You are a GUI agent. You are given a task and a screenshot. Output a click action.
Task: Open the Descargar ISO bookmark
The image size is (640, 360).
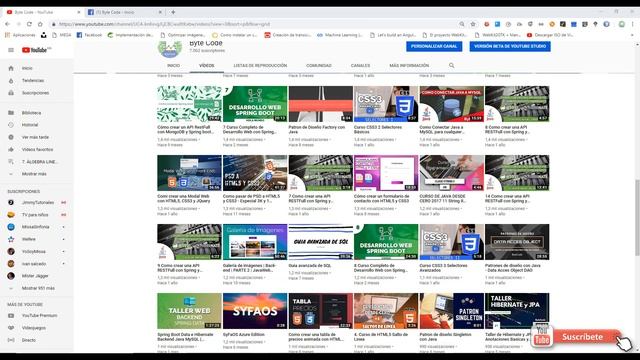pos(550,35)
